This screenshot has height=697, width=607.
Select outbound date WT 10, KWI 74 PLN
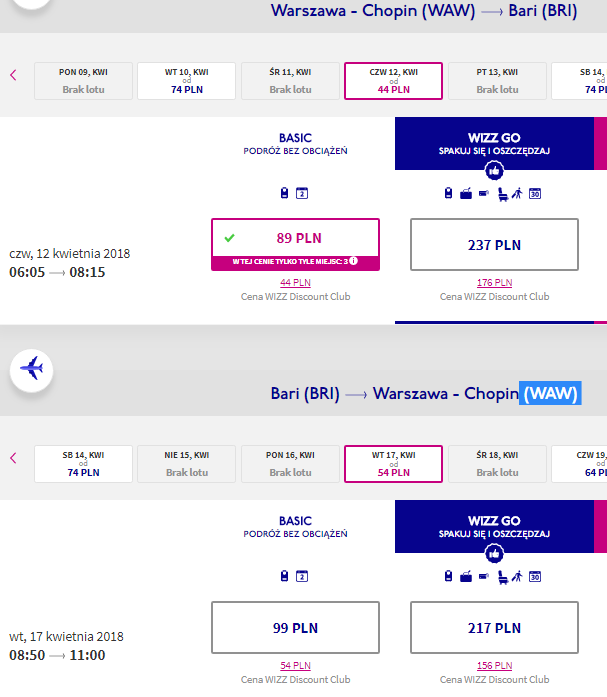point(187,81)
